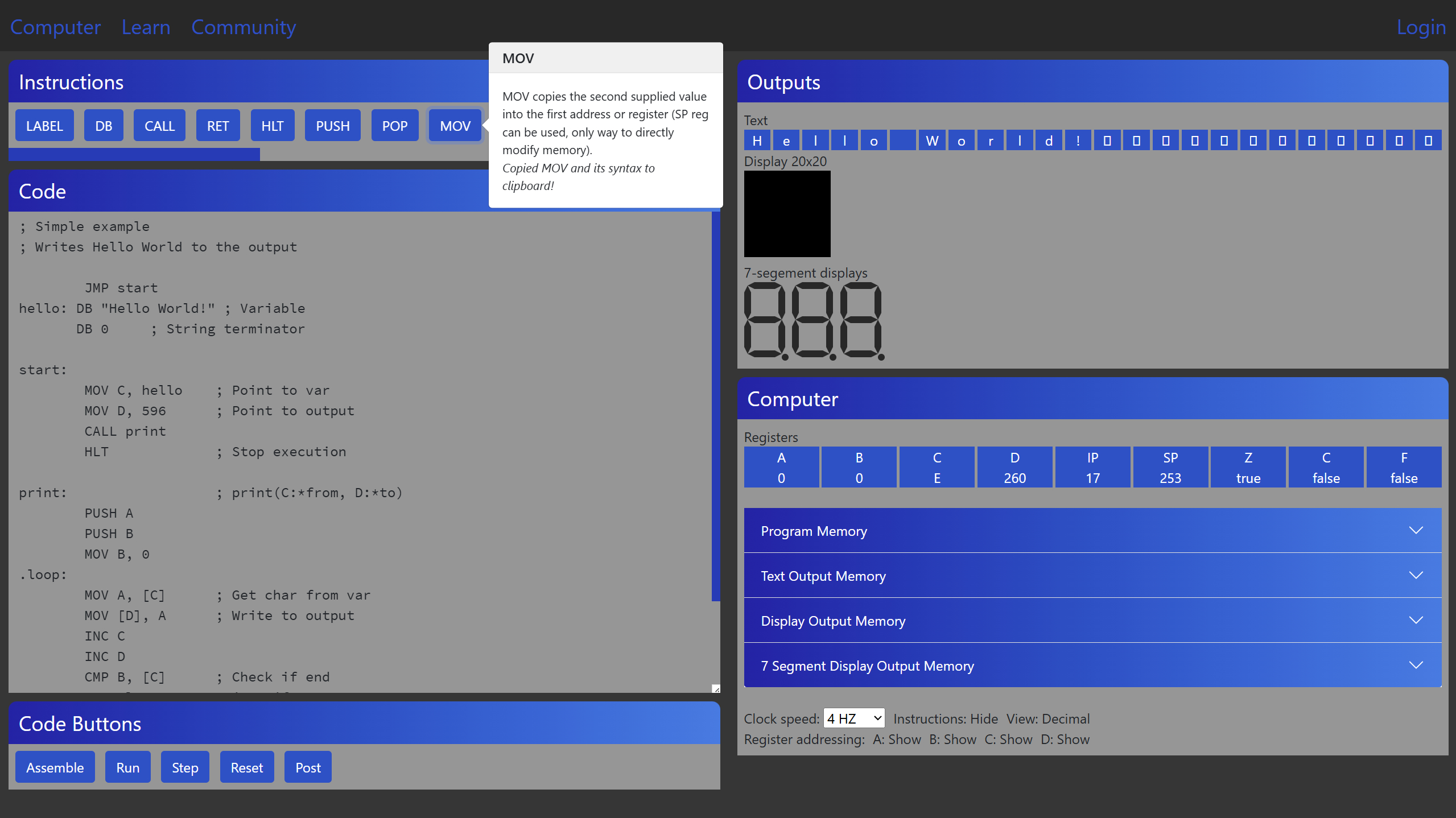Viewport: 1456px width, 818px height.
Task: Open the Community menu item
Action: [x=244, y=27]
